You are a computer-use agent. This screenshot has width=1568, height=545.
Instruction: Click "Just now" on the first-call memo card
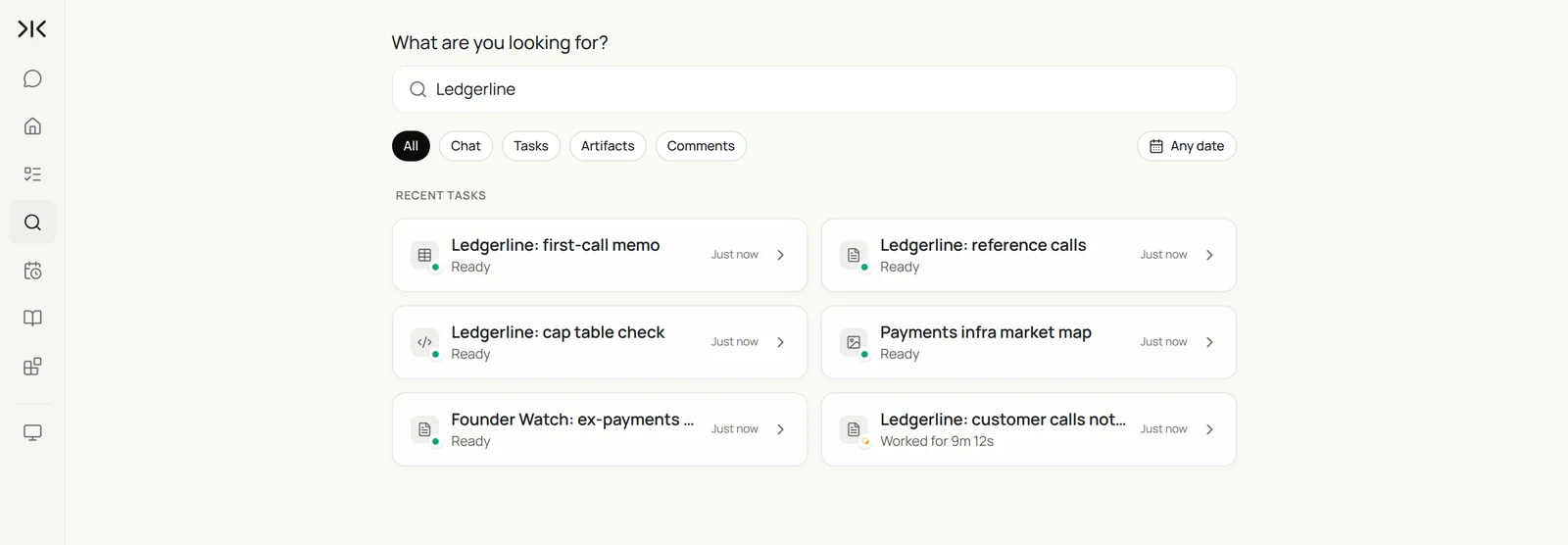pyautogui.click(x=735, y=255)
